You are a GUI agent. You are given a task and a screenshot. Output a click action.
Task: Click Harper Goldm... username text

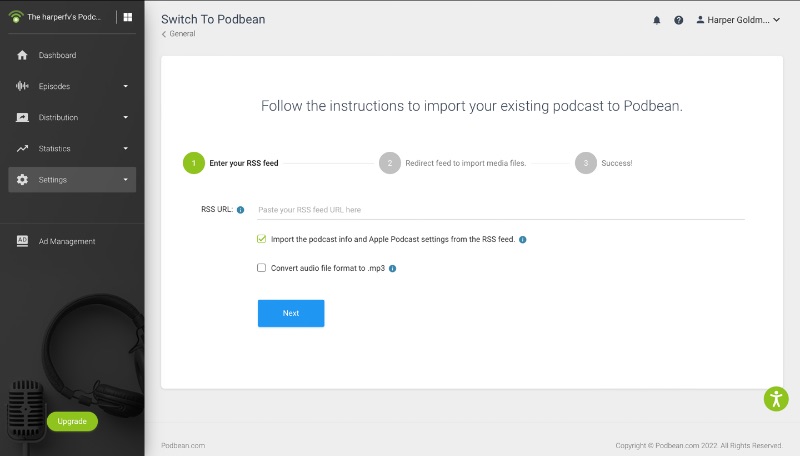point(738,20)
